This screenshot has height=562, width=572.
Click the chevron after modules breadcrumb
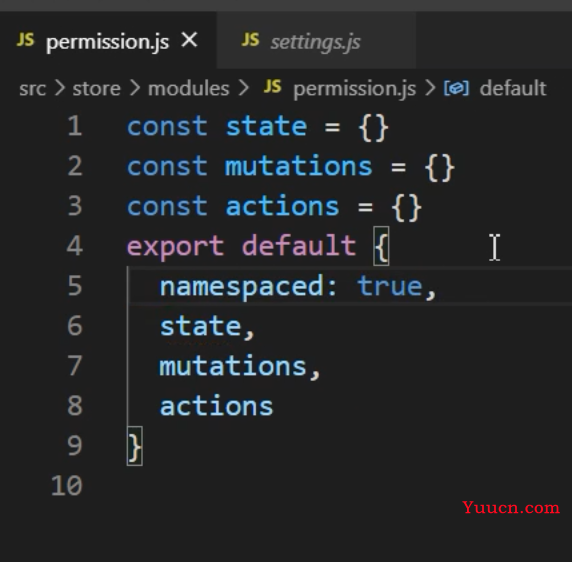click(243, 89)
